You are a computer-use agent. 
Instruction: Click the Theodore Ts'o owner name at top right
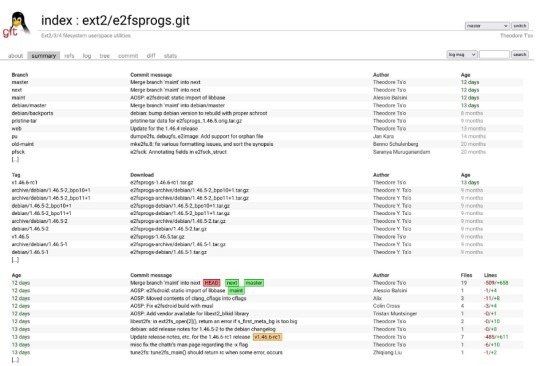[x=516, y=36]
